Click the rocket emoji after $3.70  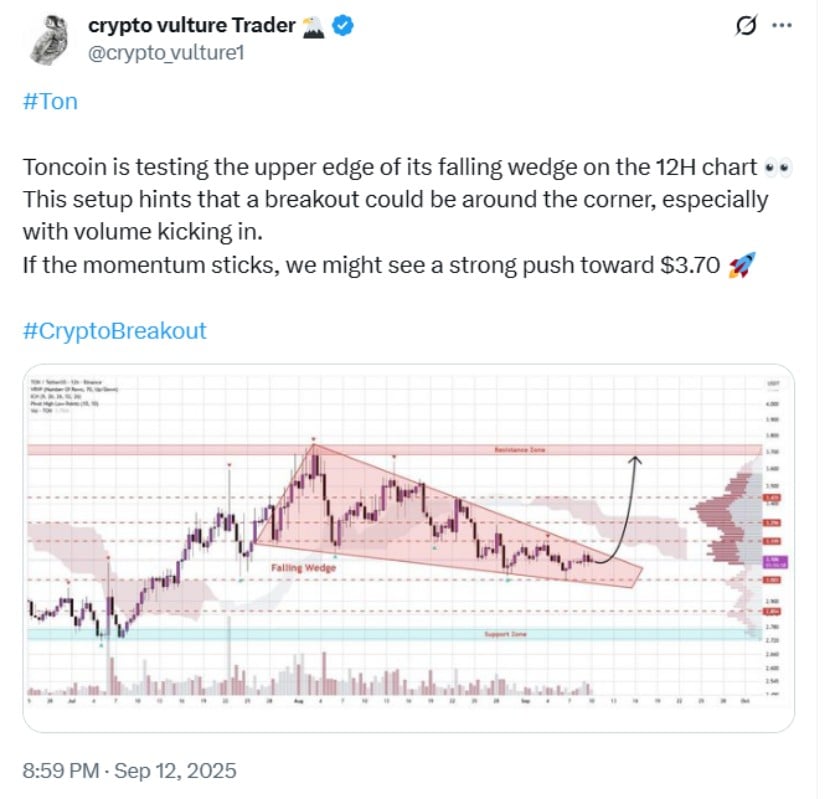click(x=742, y=265)
